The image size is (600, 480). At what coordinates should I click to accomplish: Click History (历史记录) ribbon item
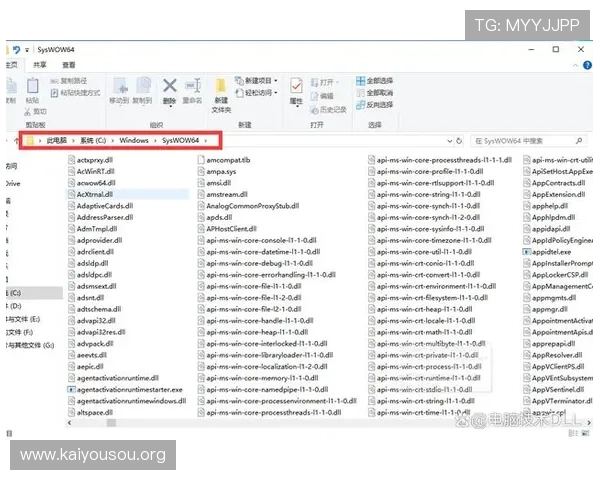click(x=328, y=110)
